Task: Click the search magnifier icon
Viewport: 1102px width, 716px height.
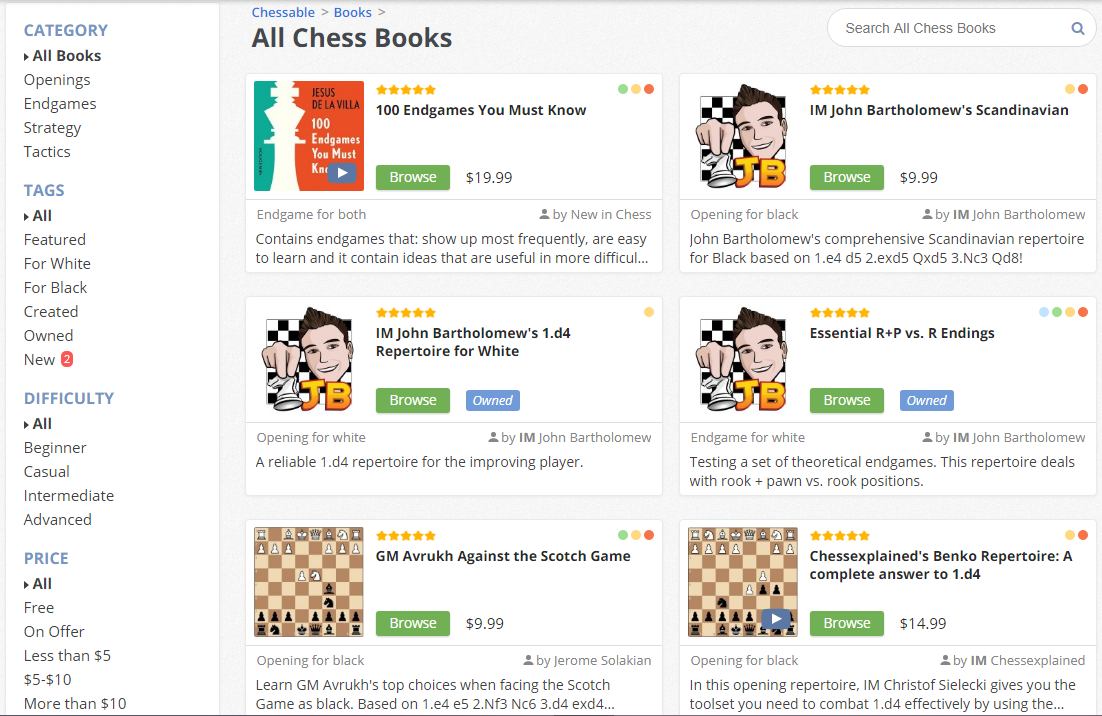Action: [x=1077, y=28]
